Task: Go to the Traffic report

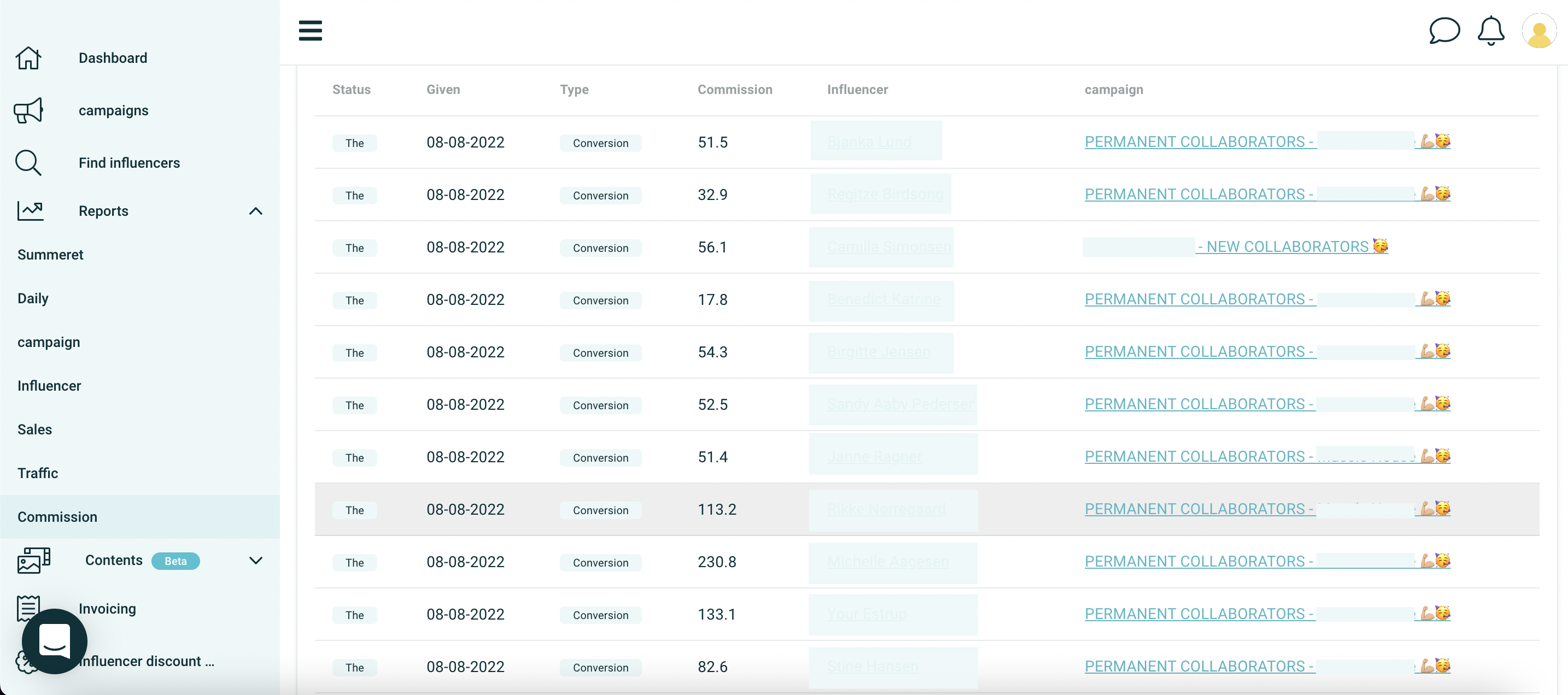Action: (x=38, y=473)
